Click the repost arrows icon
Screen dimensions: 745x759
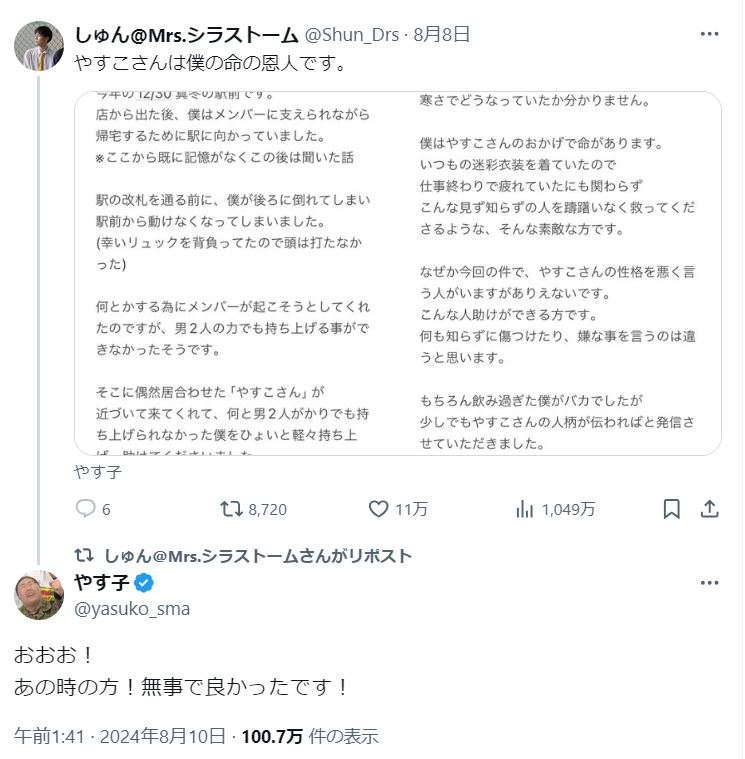click(232, 509)
